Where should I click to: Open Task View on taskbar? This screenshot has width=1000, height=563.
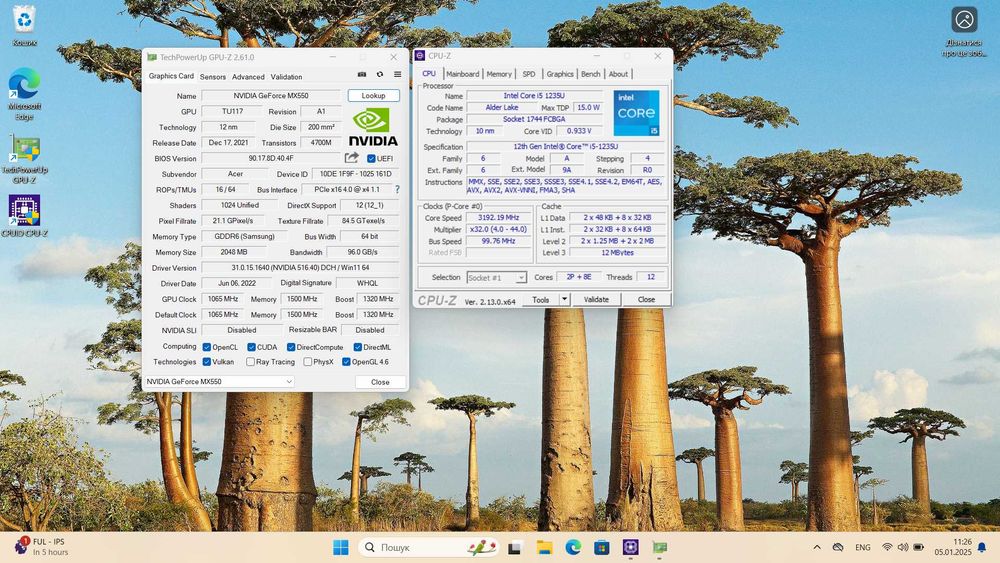tap(515, 547)
